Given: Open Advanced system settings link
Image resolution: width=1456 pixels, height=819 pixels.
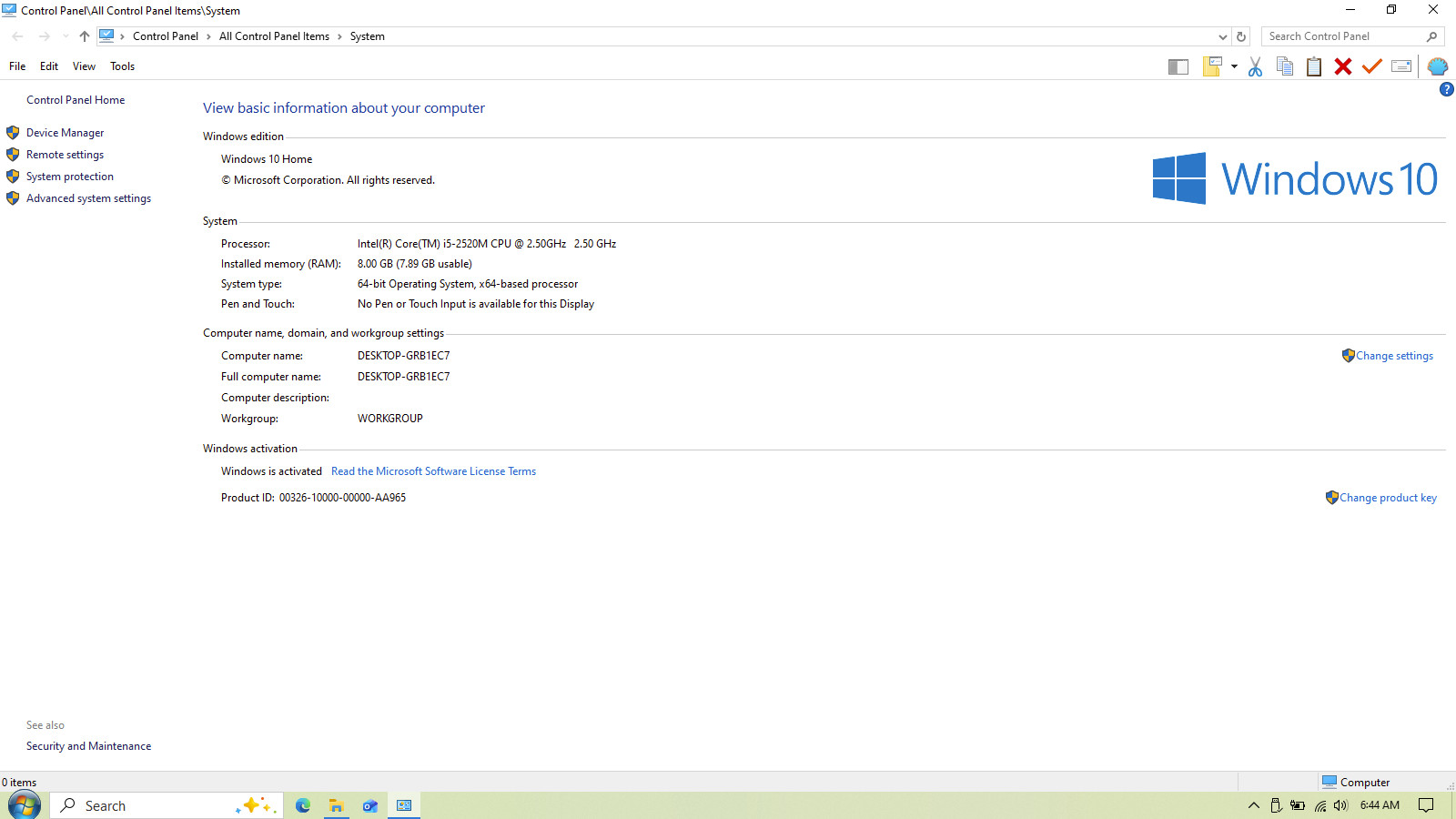Looking at the screenshot, I should 88,198.
